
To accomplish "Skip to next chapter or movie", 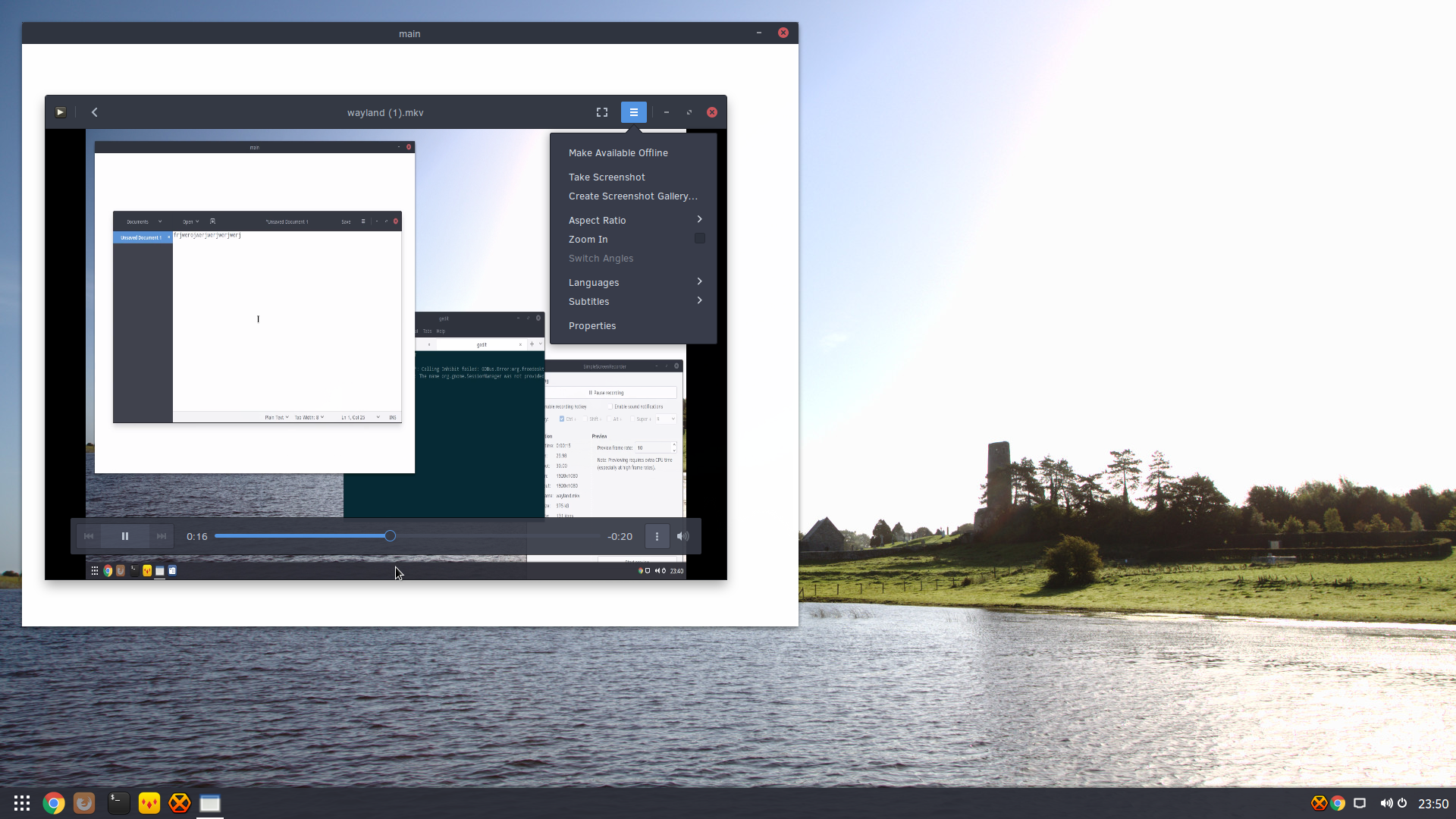I will [x=162, y=536].
